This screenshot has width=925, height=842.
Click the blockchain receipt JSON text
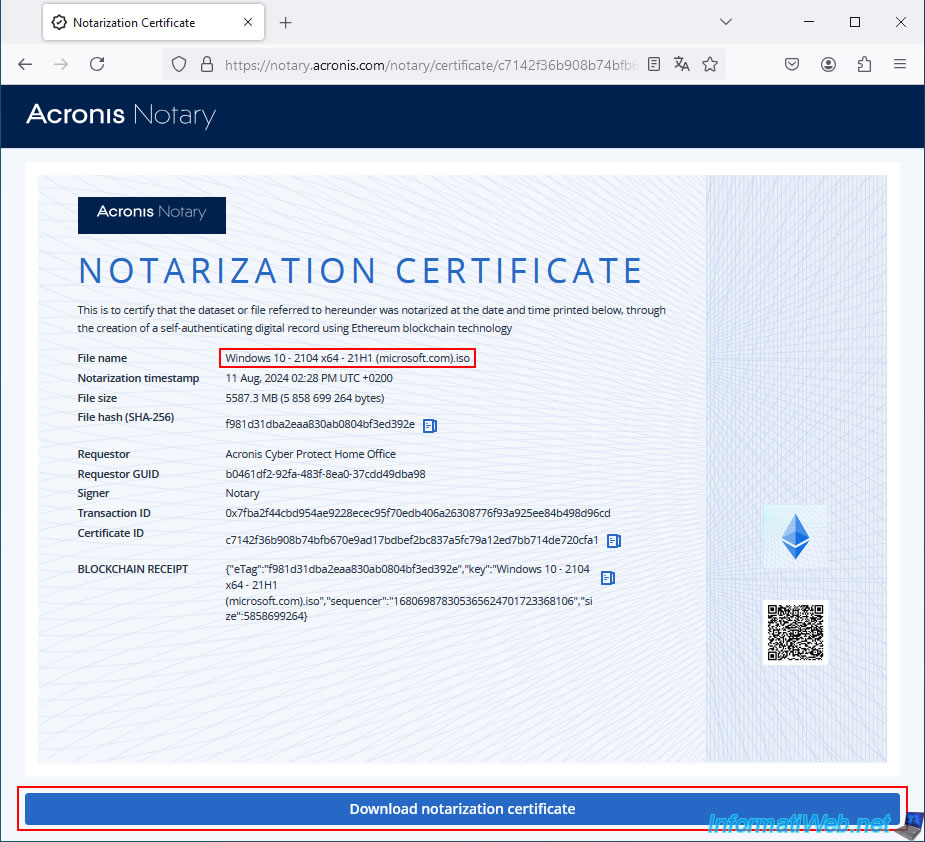tap(409, 593)
